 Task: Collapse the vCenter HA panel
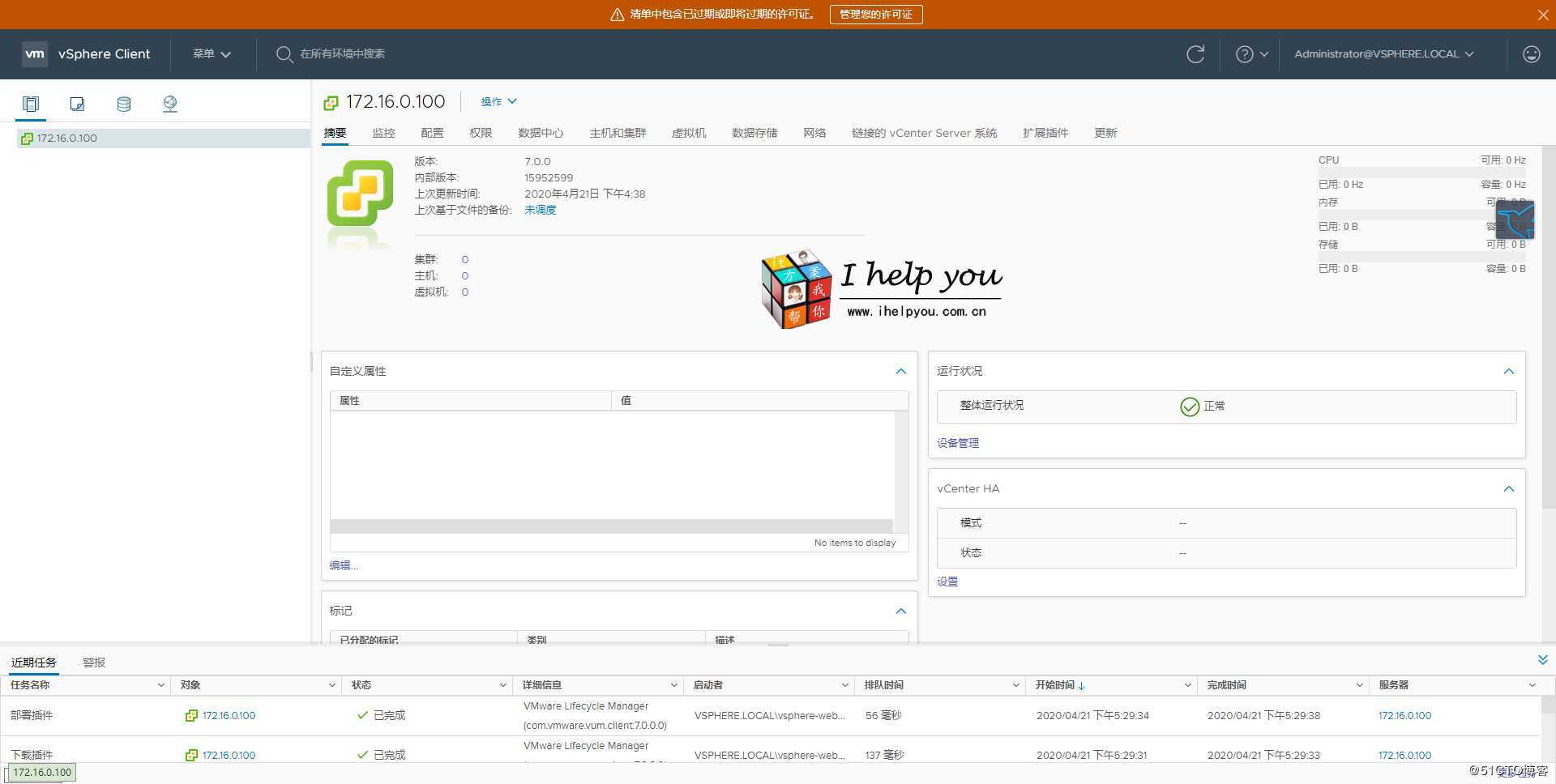pyautogui.click(x=1509, y=488)
